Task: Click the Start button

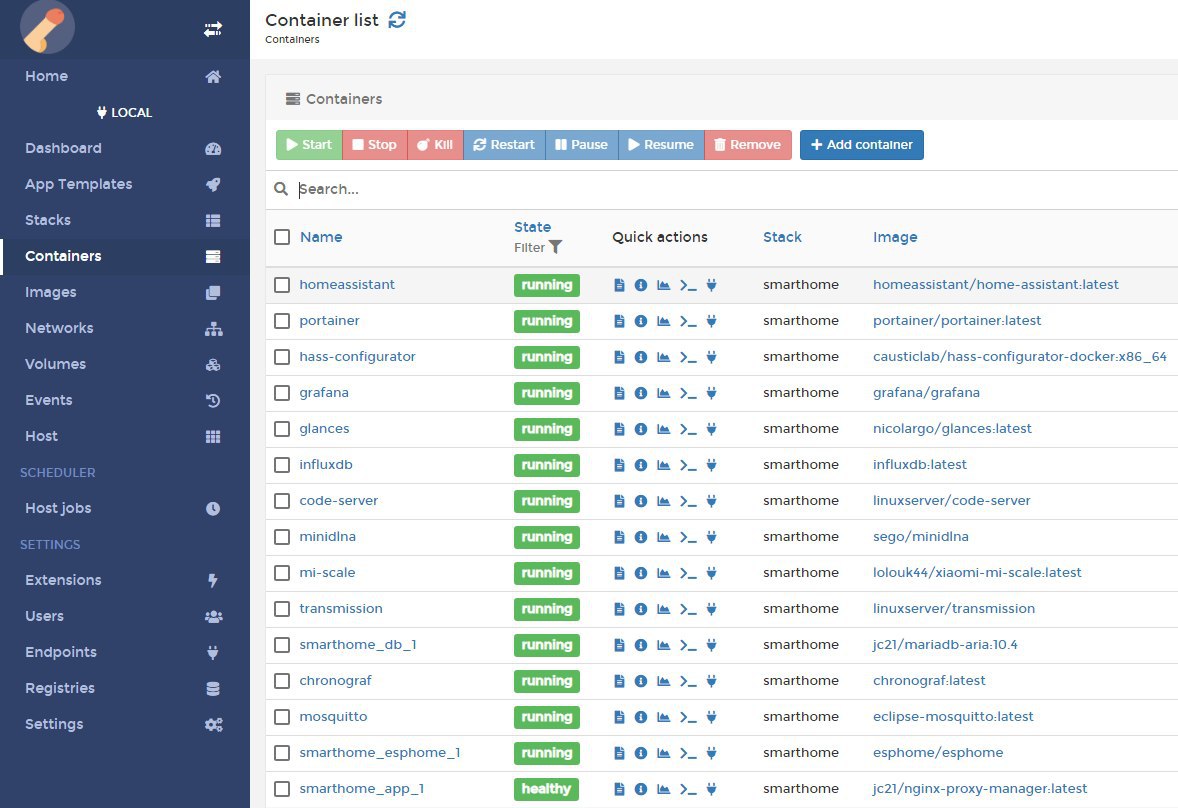Action: pos(309,145)
